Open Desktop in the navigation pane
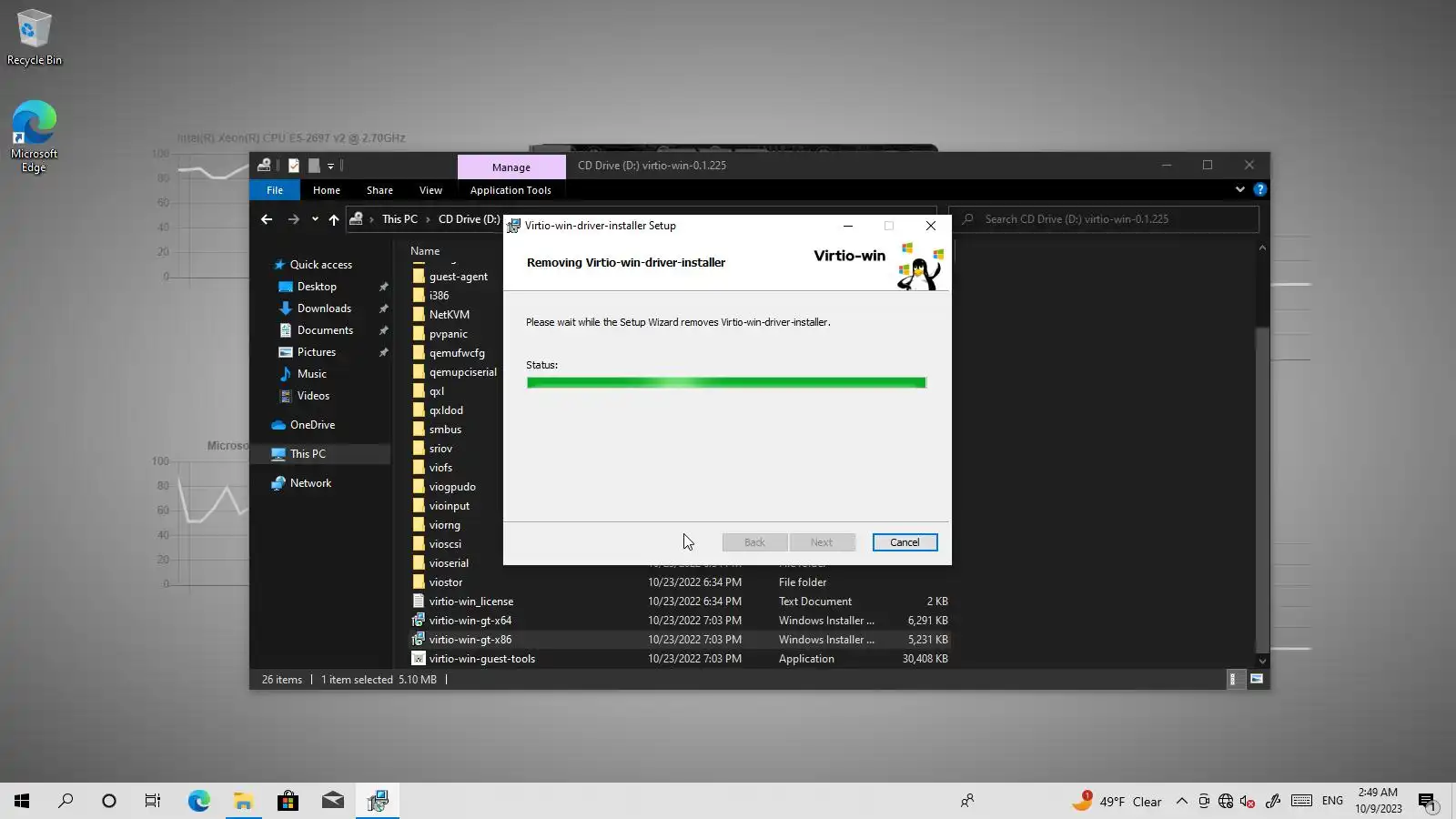This screenshot has width=1456, height=819. click(317, 287)
